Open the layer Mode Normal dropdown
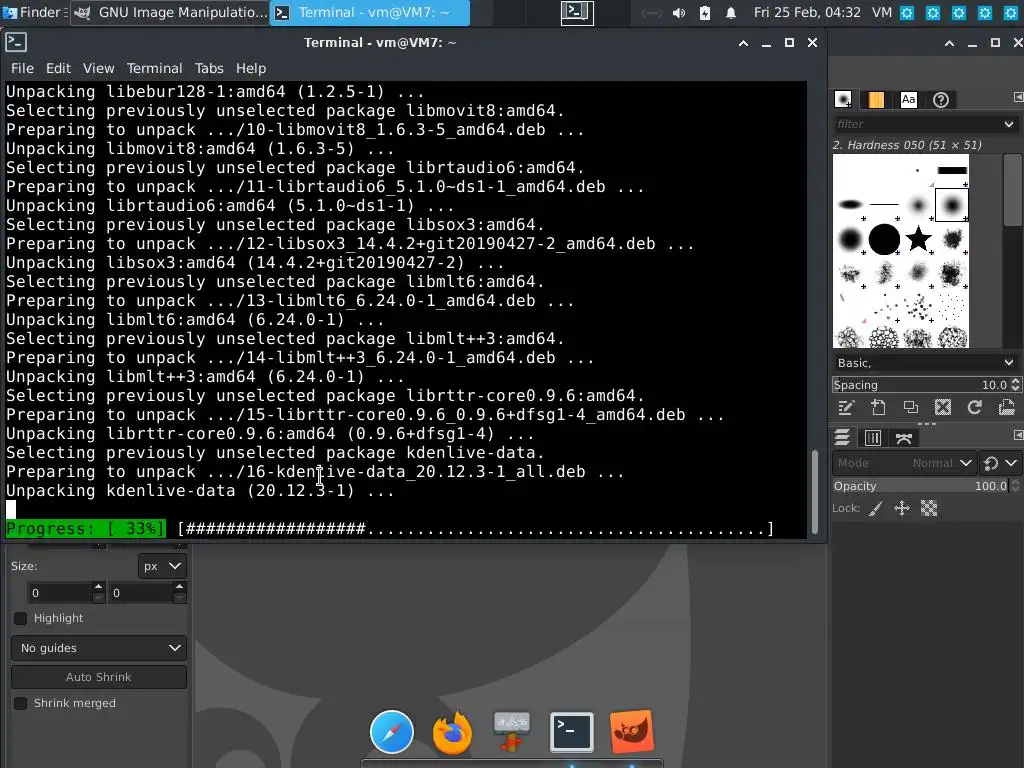This screenshot has height=768, width=1024. (904, 463)
